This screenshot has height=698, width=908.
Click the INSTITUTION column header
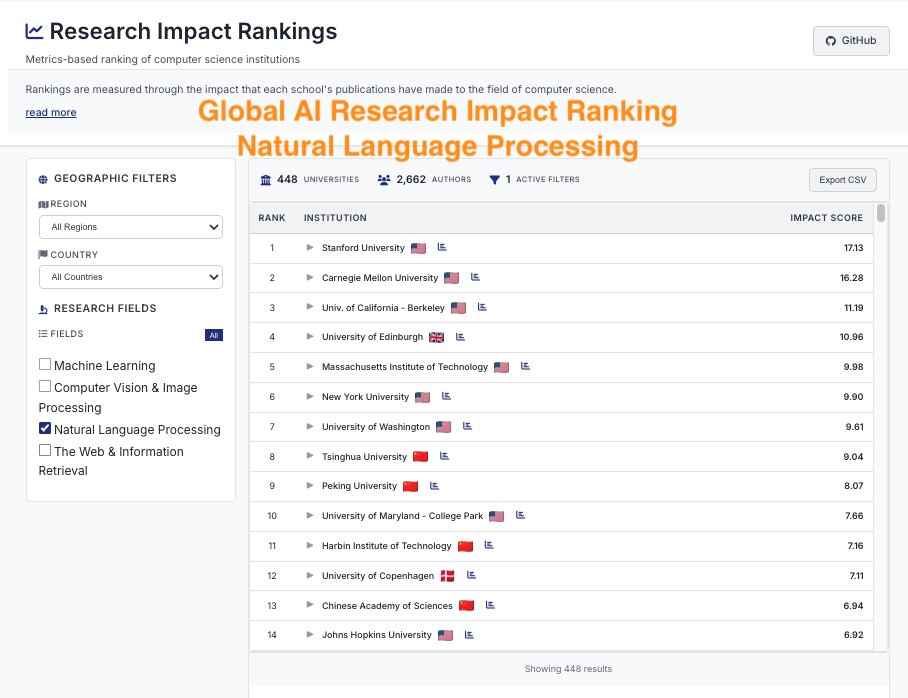[x=335, y=218]
